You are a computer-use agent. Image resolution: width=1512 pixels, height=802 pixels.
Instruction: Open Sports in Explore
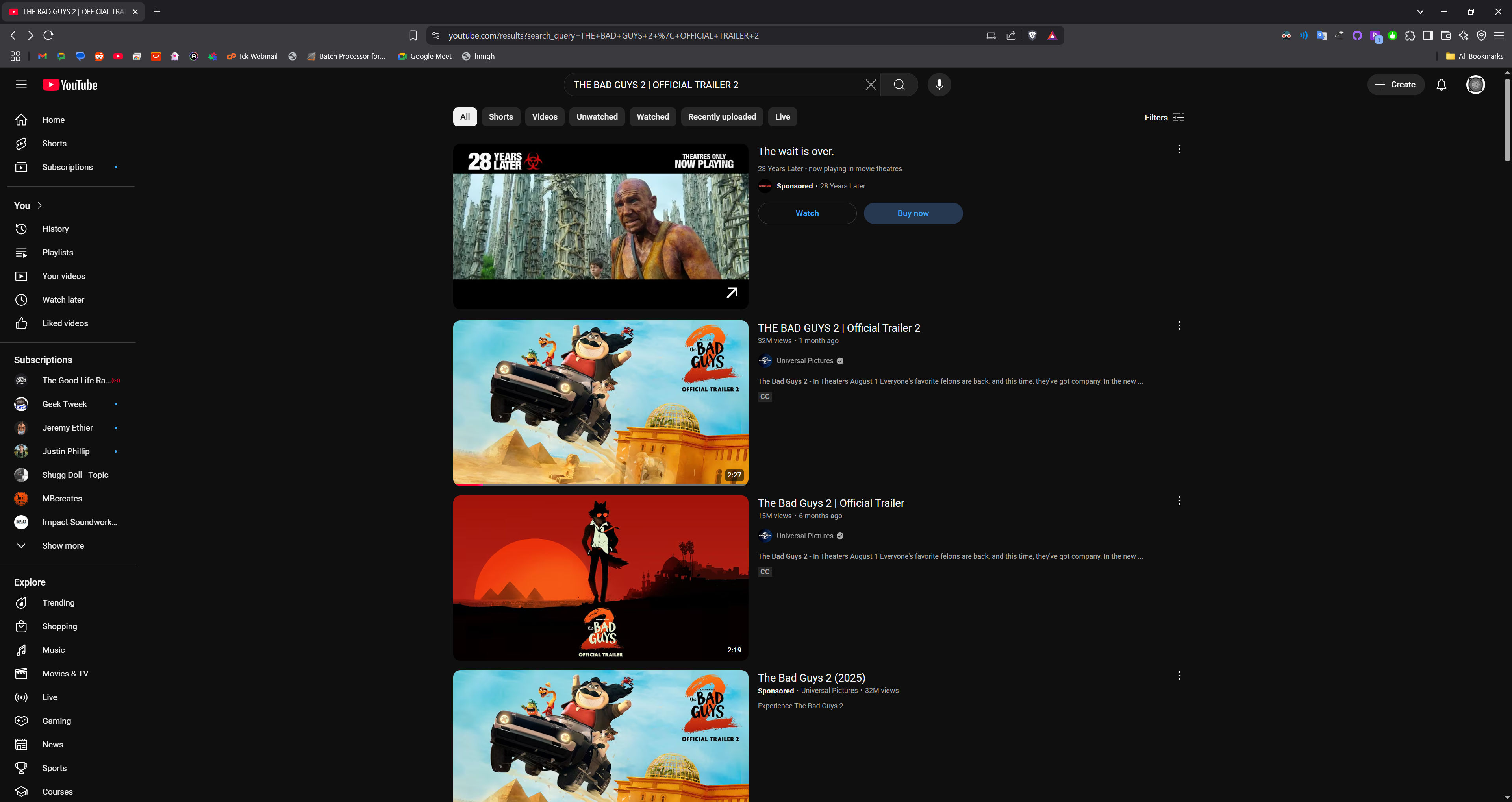pos(67,768)
